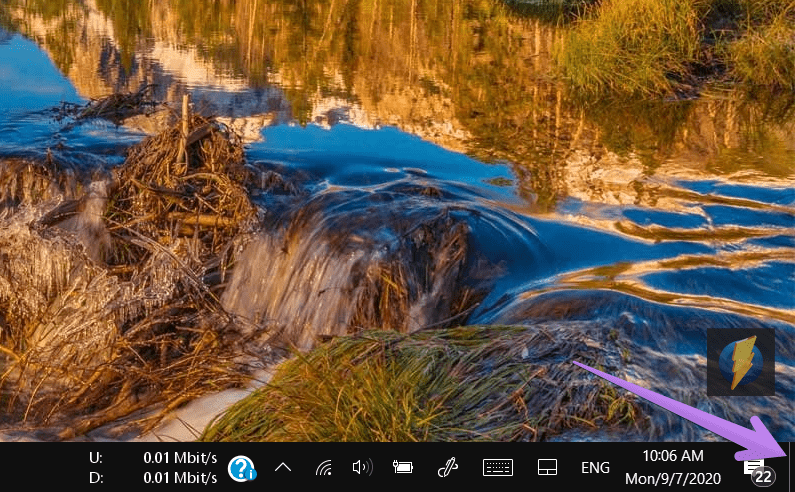The width and height of the screenshot is (795, 492).
Task: Select the download speed 0.01 Mbit/s readout
Action: tap(180, 478)
